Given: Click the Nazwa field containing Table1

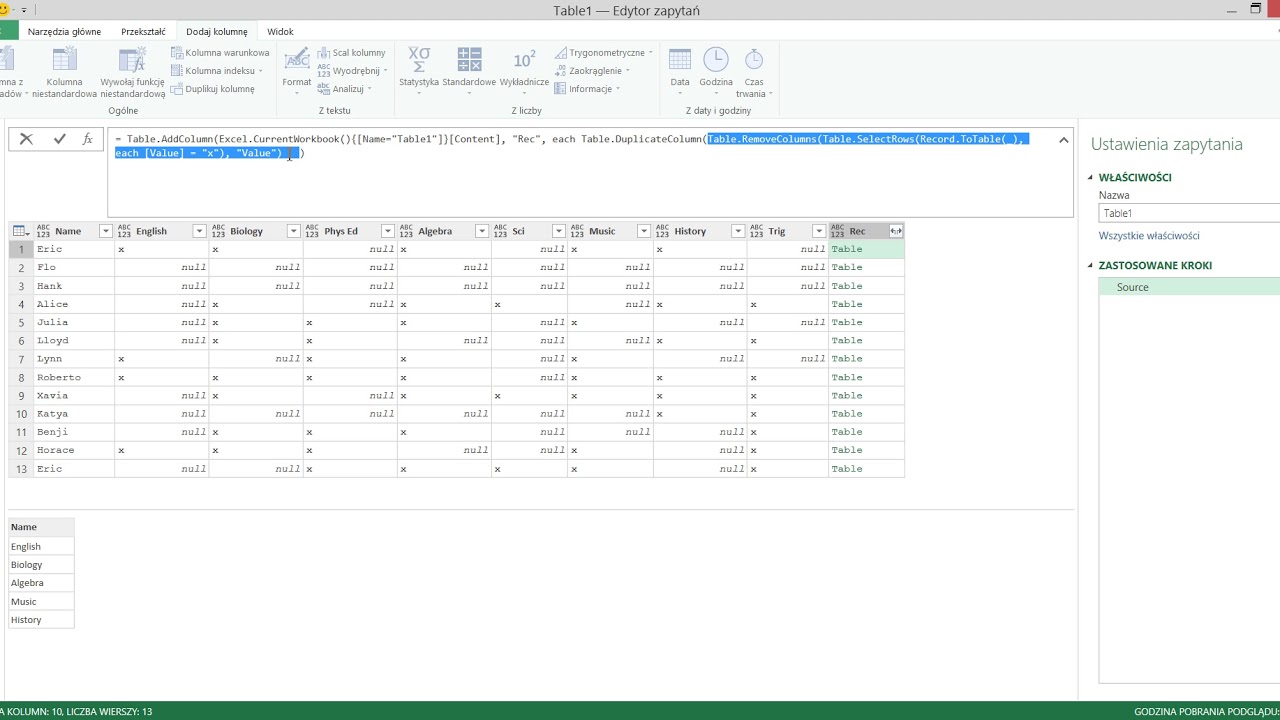Looking at the screenshot, I should 1189,213.
